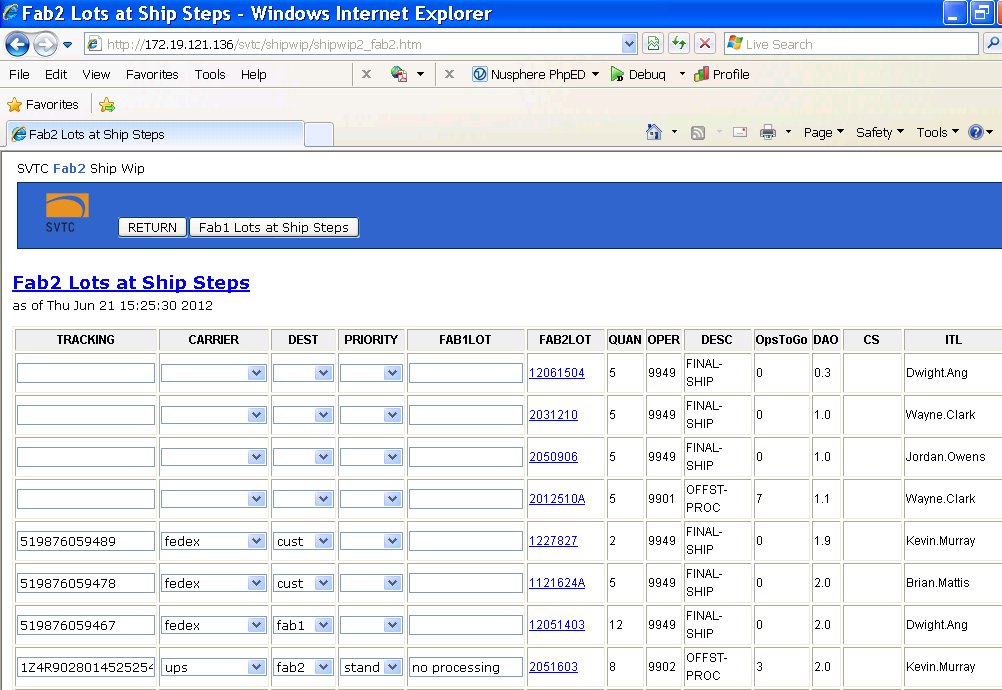Click tracking field containing 519876059478
This screenshot has height=690, width=1002.
pos(86,583)
